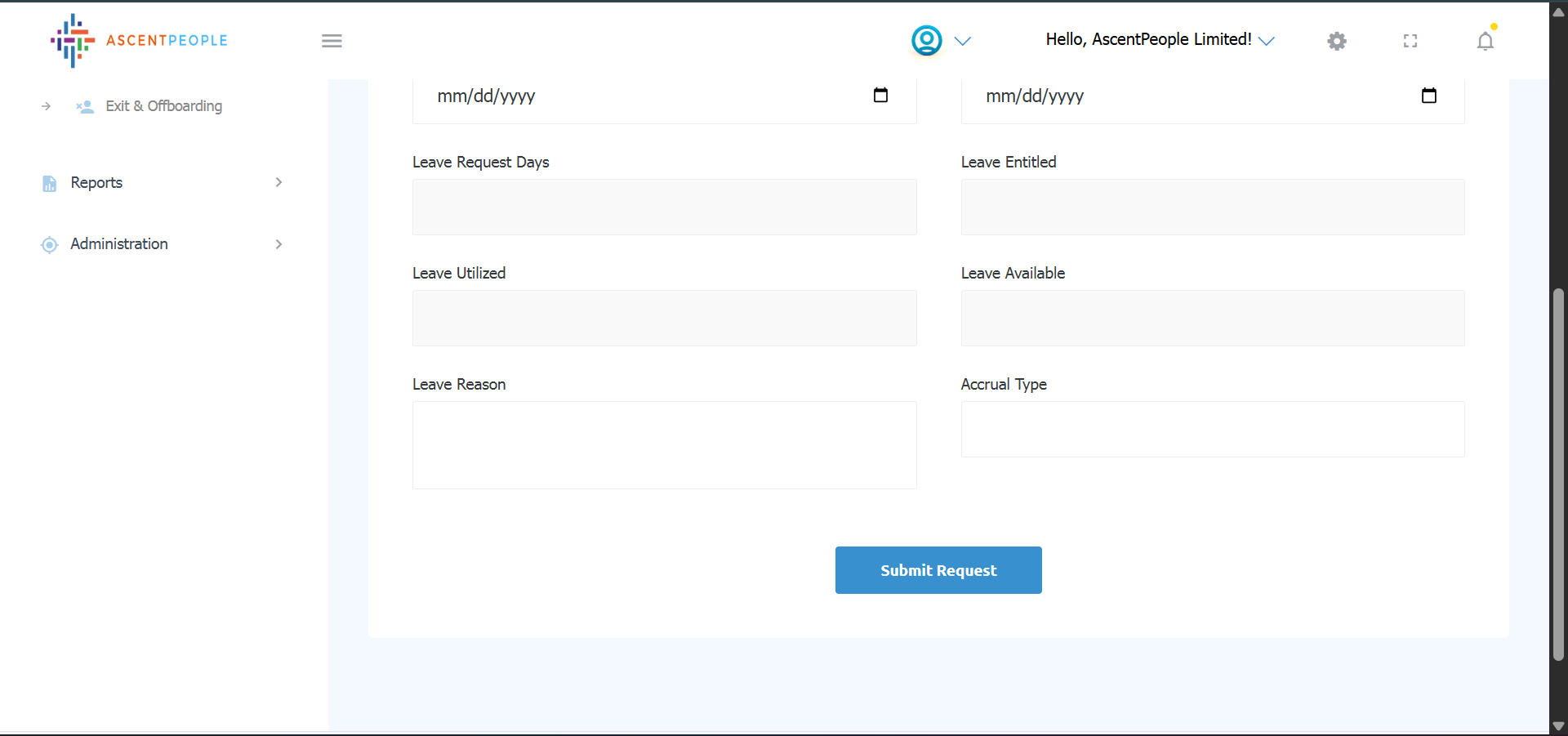Expand the Administration menu chevron
The image size is (1568, 736).
278,244
